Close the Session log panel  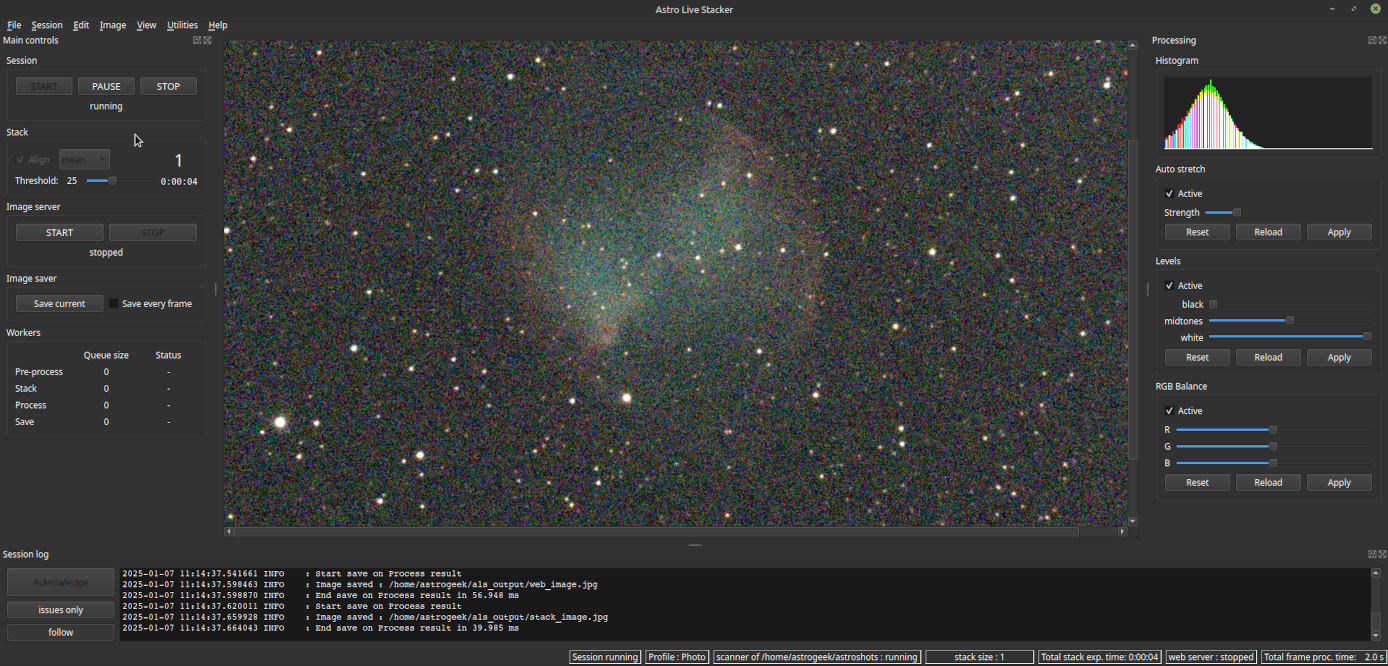(1381, 554)
